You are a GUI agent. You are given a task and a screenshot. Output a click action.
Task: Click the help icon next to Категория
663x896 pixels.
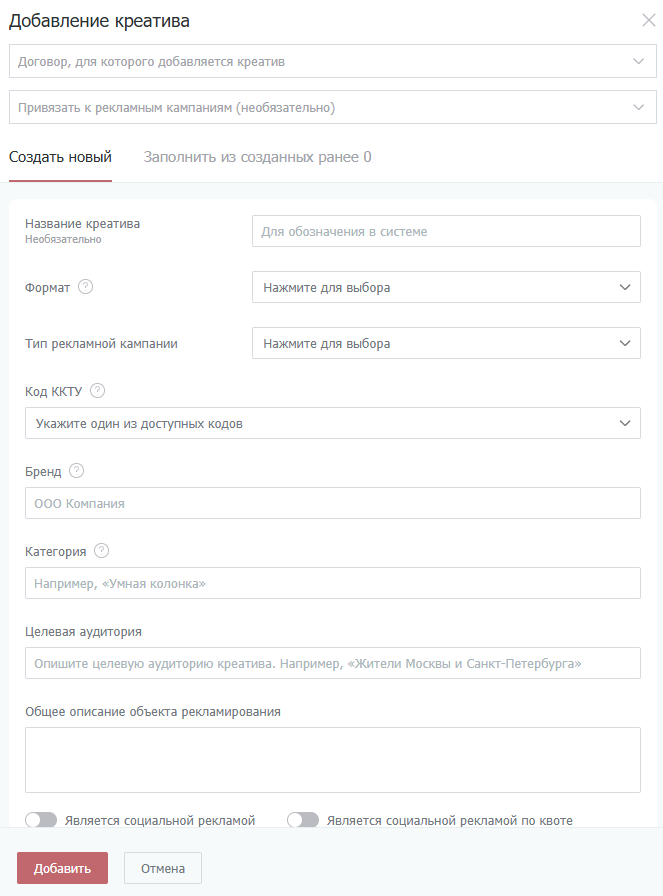click(101, 551)
